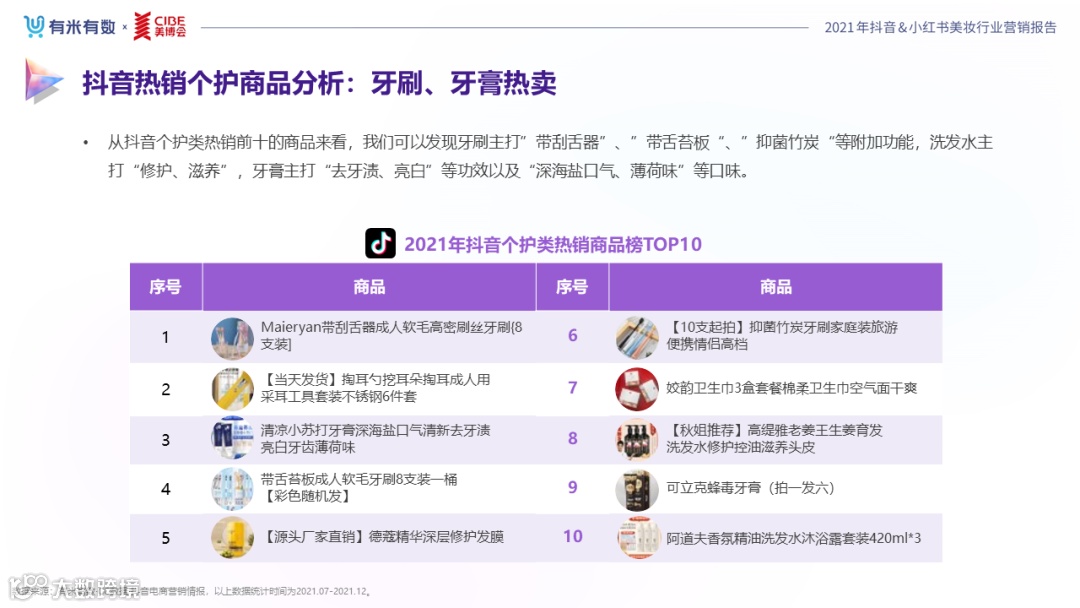Click the right 商品 column header
Image resolution: width=1080 pixels, height=608 pixels.
pyautogui.click(x=776, y=286)
